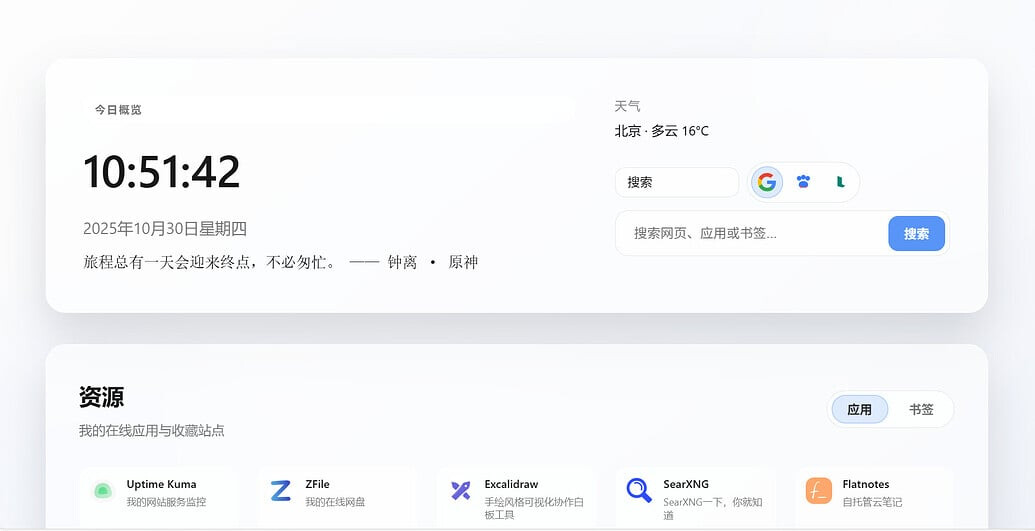Screen dimensions: 1035x531
Task: Click the 10:51:42 clock display
Action: click(x=161, y=172)
